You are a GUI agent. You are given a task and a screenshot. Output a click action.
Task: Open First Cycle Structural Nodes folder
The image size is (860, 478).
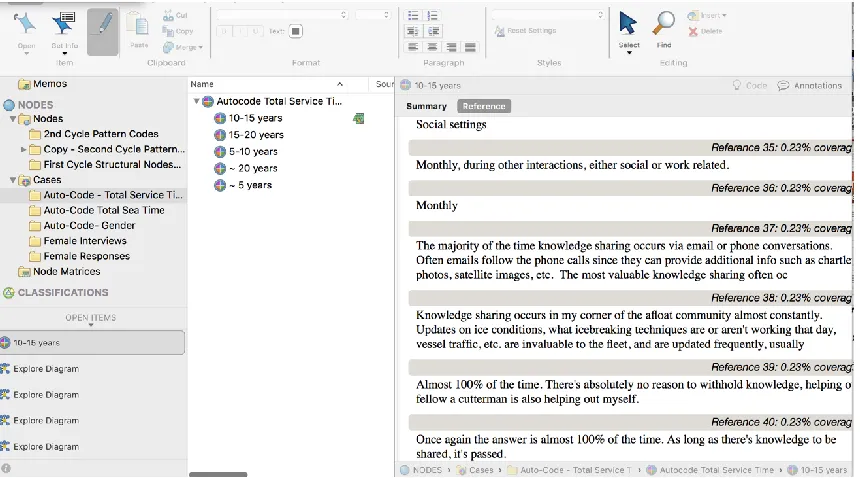tap(105, 164)
